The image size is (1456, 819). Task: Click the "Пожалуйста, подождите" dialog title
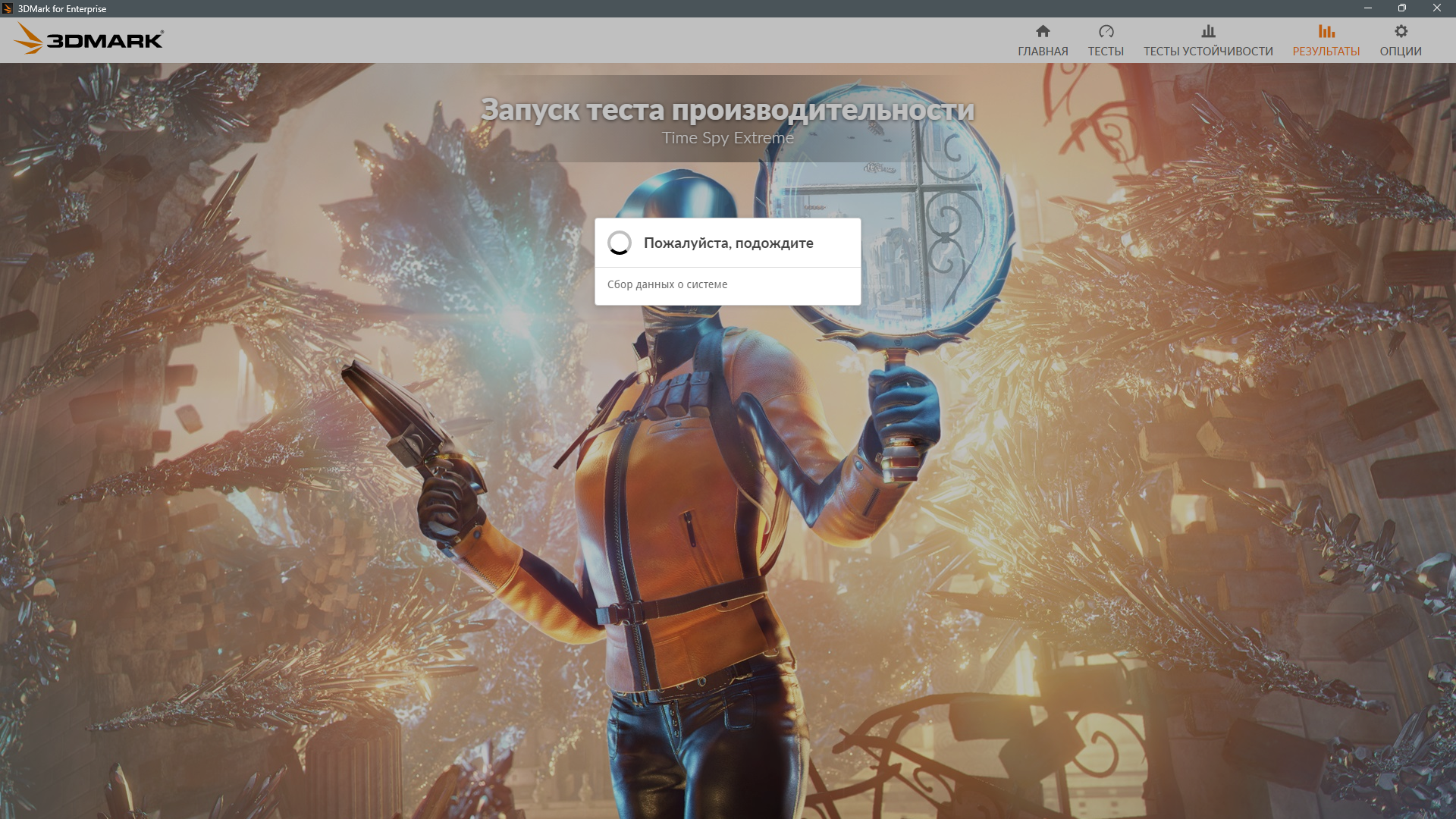tap(729, 243)
